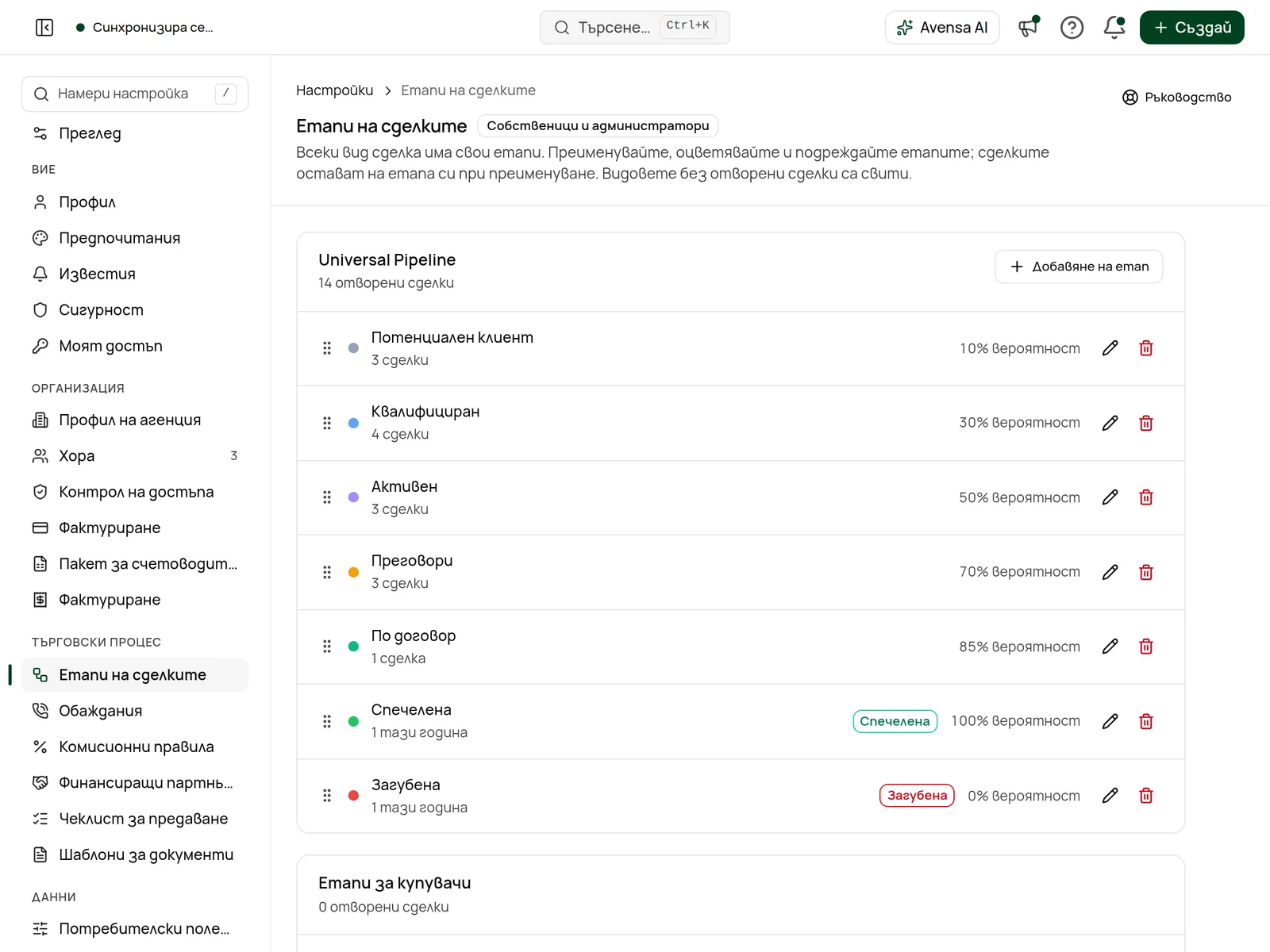Grab drag handle of Активен row
This screenshot has height=952, width=1270.
pos(327,497)
